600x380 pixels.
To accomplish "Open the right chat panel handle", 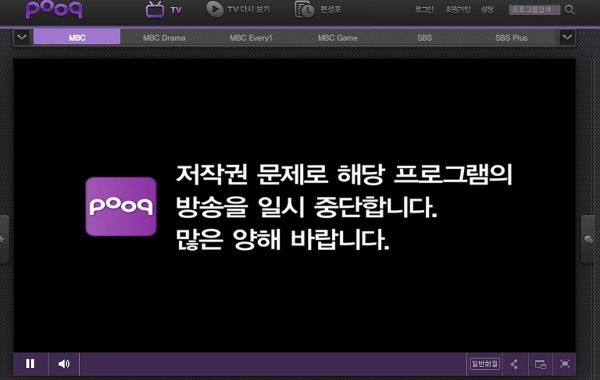I will pos(588,239).
